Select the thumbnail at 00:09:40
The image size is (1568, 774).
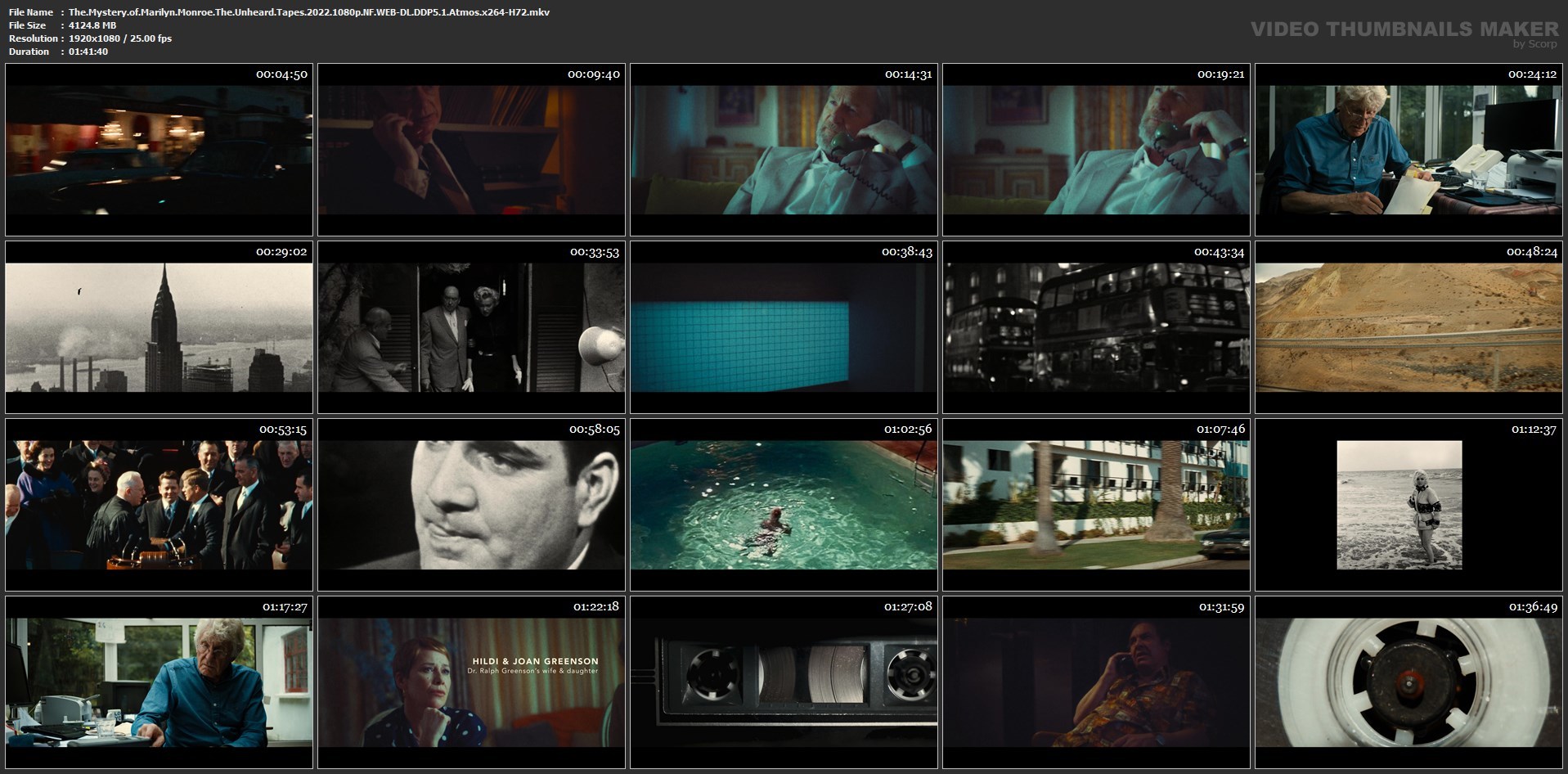[x=471, y=150]
